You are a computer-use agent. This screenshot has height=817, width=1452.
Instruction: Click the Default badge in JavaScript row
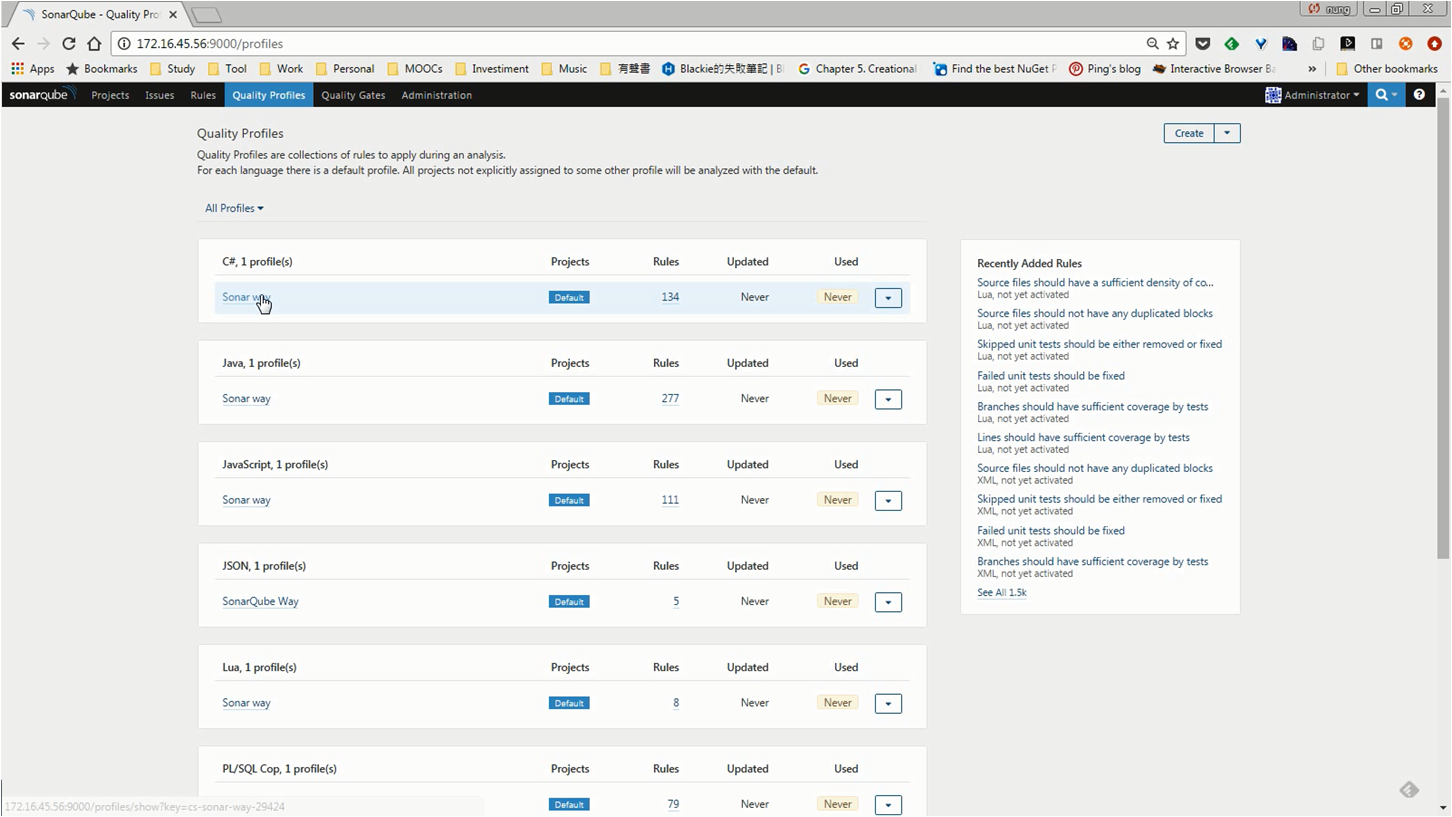569,500
